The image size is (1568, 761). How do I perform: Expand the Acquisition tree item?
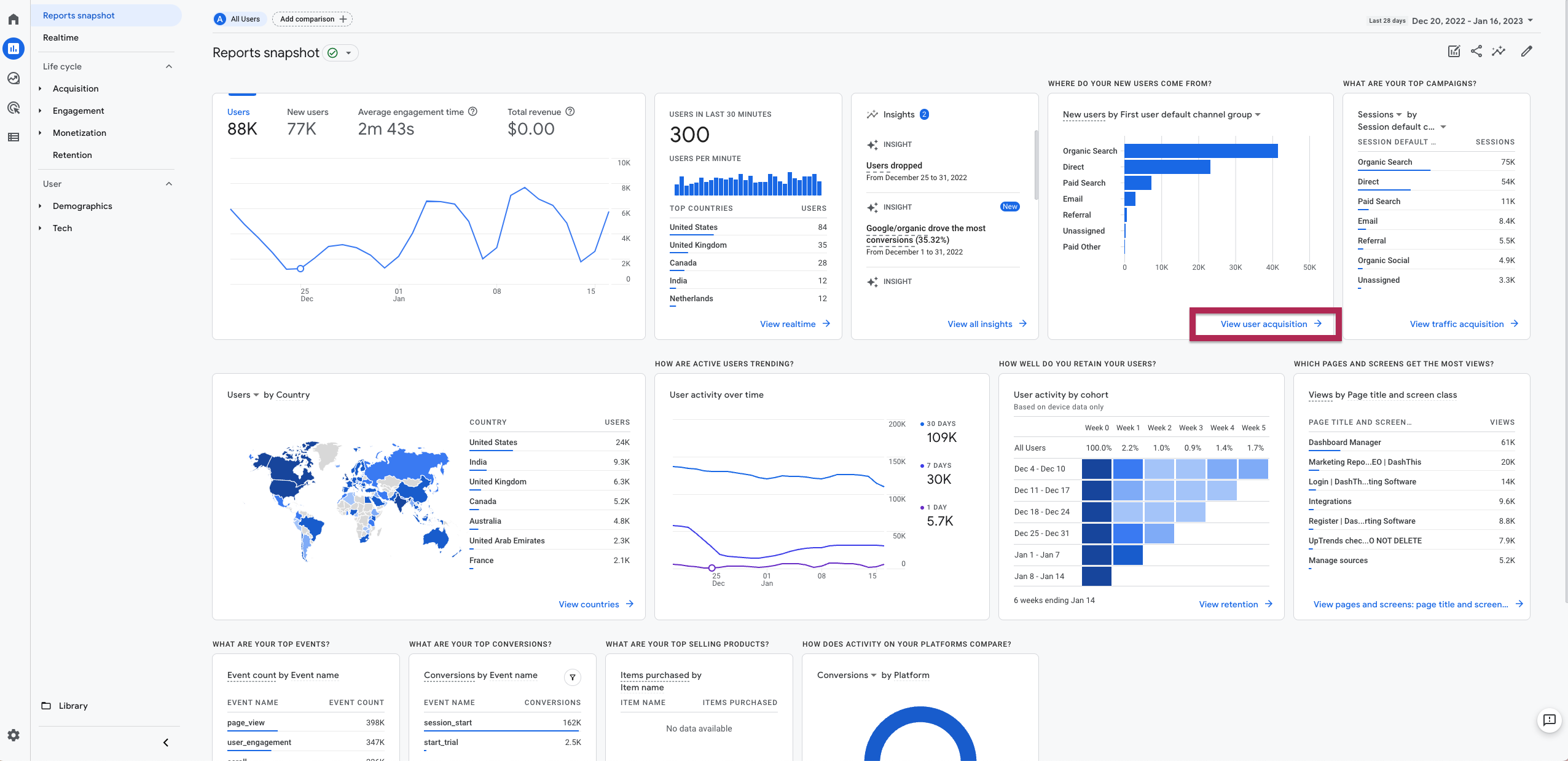[x=40, y=89]
